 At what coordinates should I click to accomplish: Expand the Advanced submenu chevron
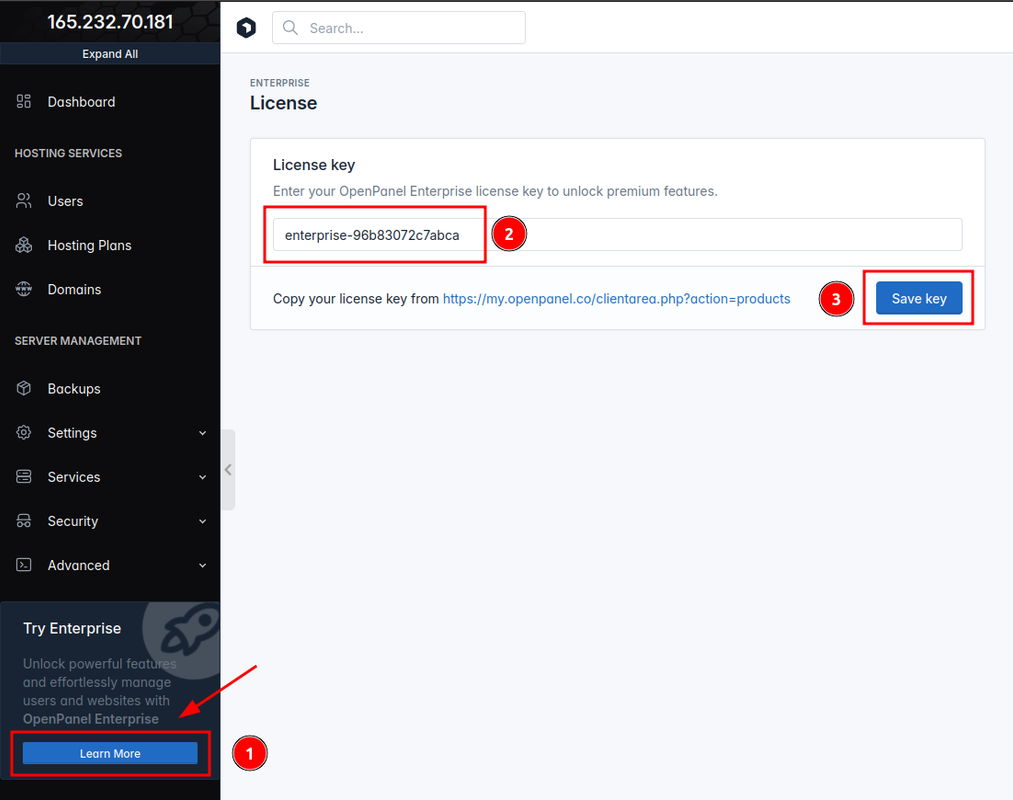[x=202, y=565]
